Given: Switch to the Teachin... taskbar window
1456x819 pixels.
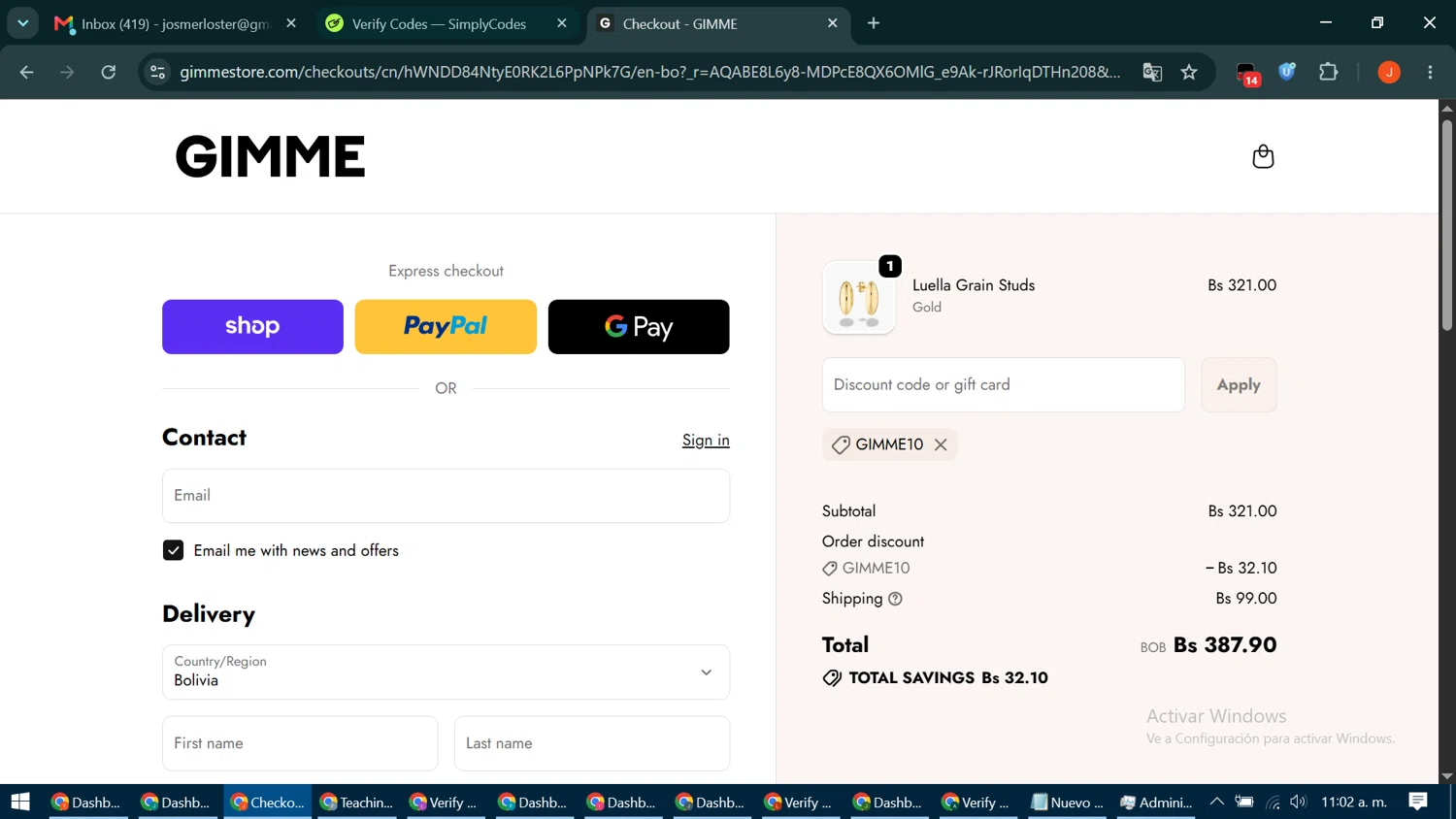Looking at the screenshot, I should (357, 802).
